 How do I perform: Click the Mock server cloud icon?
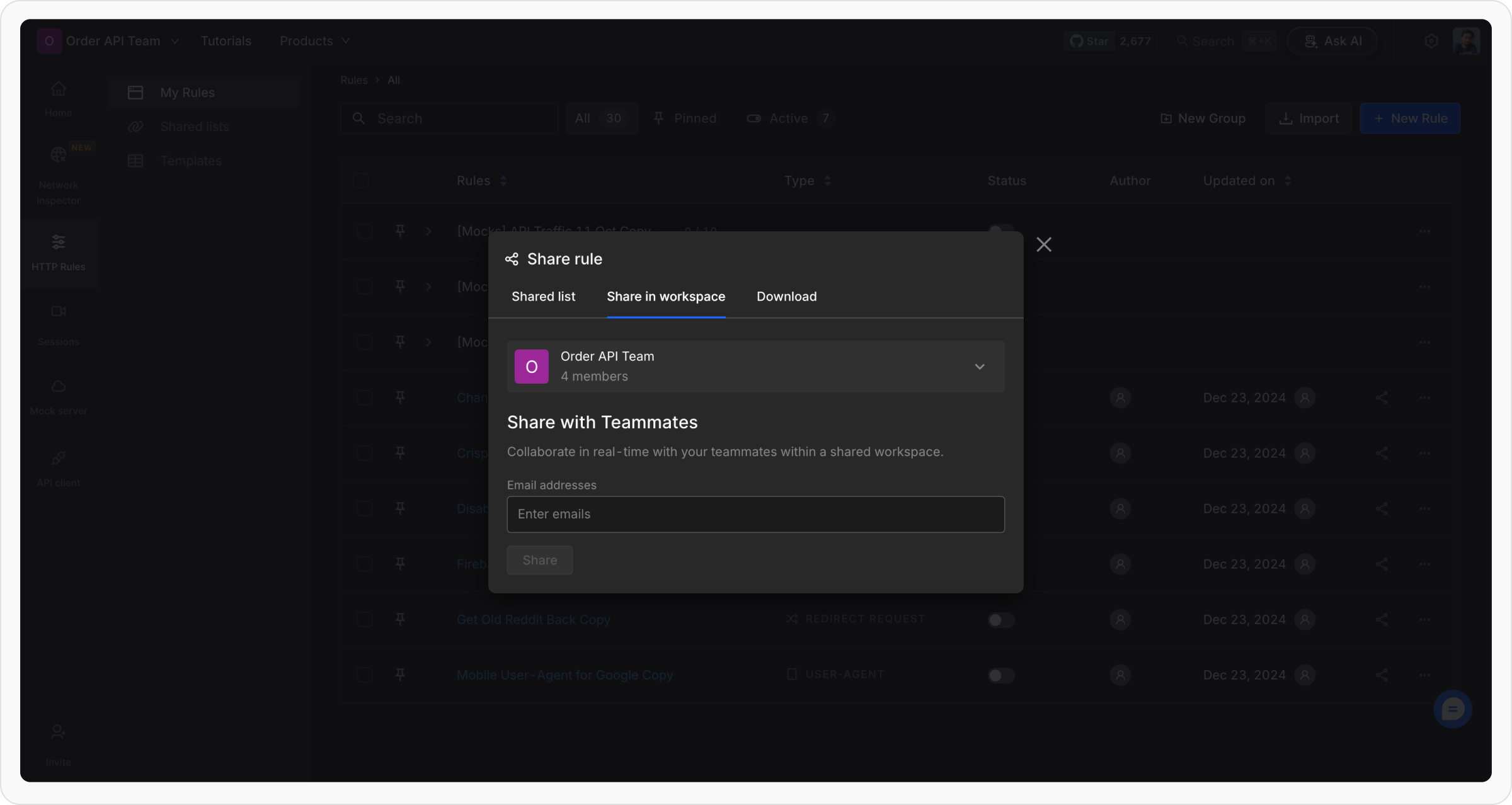coord(59,386)
